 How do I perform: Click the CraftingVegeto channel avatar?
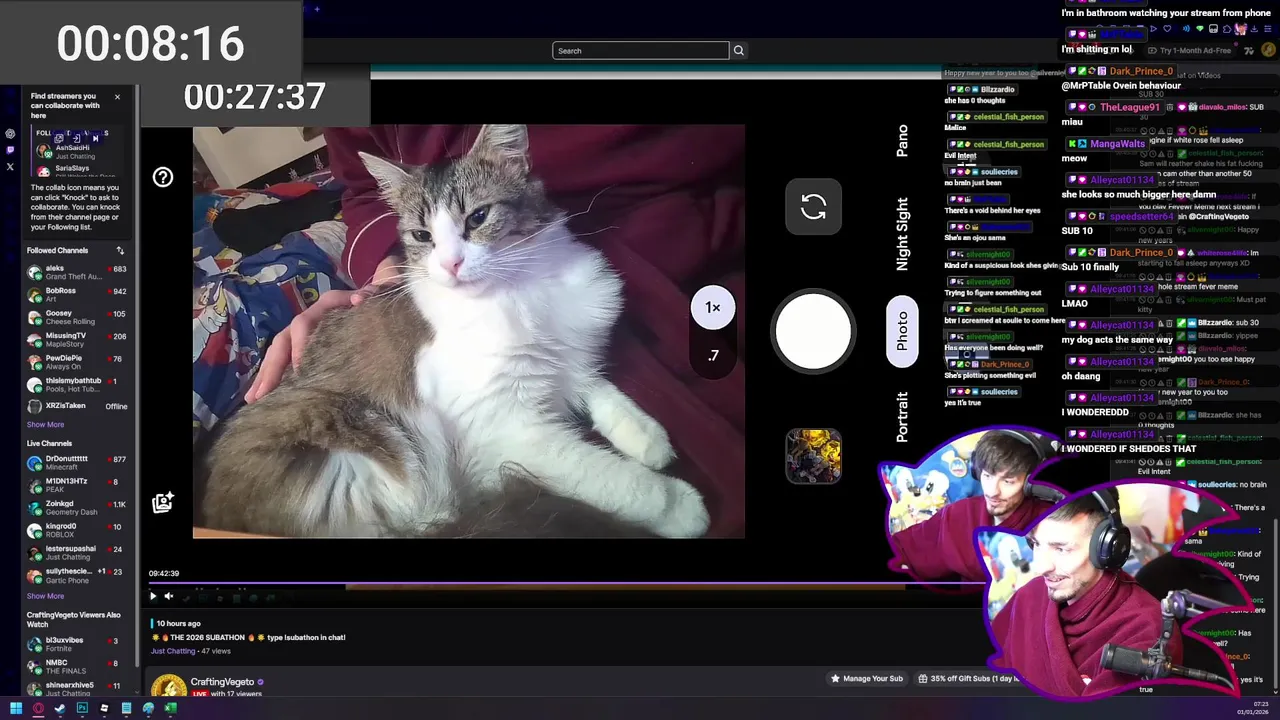[x=169, y=686]
